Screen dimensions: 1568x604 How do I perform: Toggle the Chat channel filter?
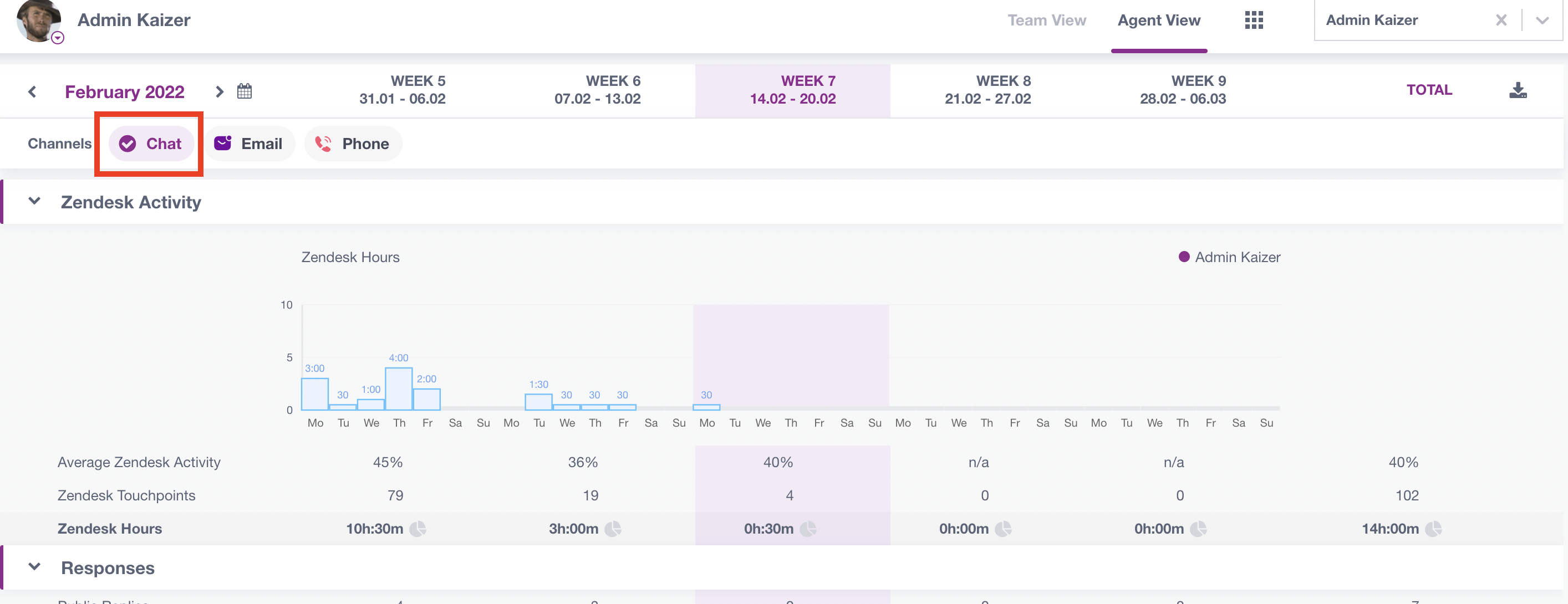(x=151, y=144)
